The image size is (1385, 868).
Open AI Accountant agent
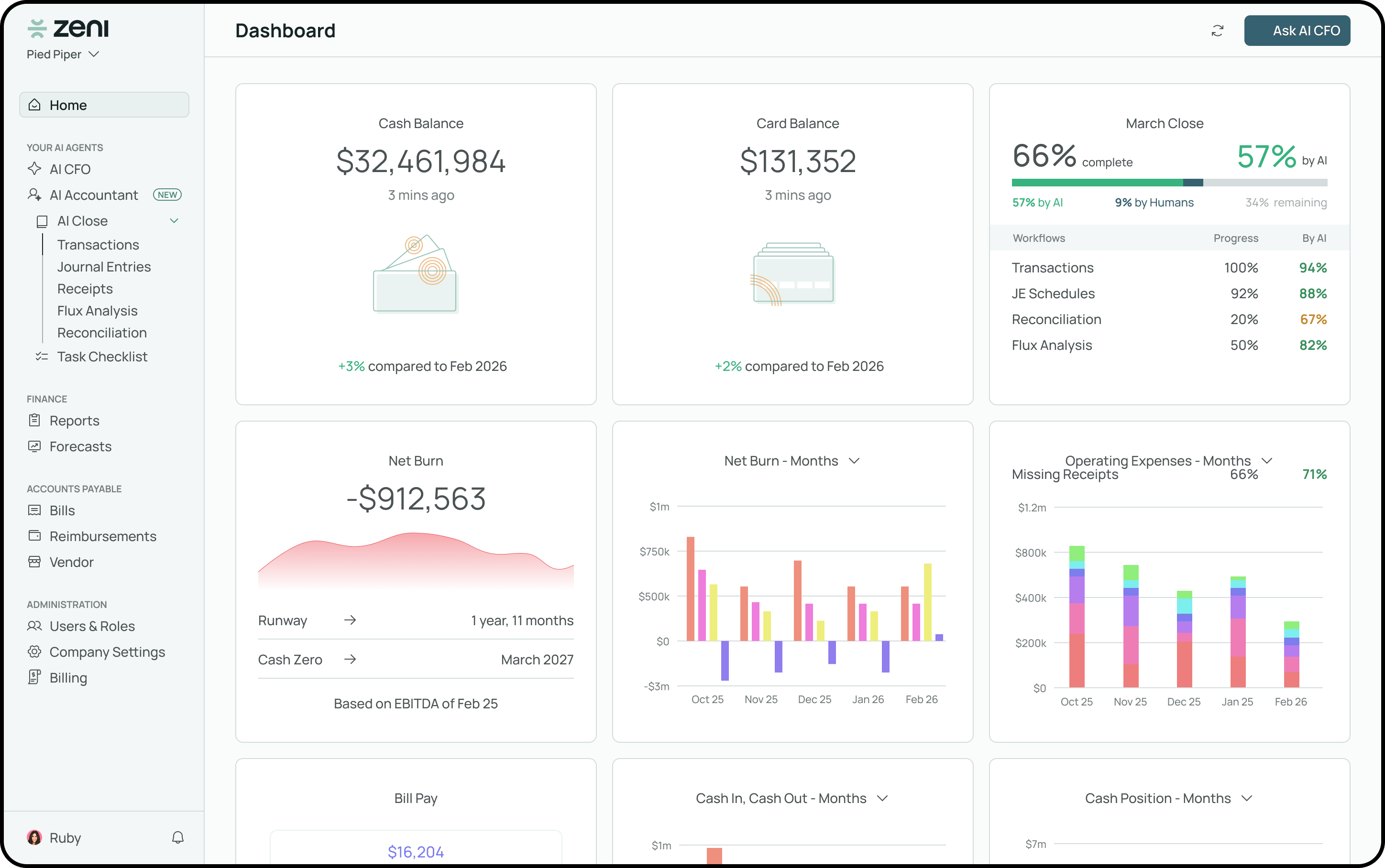93,195
